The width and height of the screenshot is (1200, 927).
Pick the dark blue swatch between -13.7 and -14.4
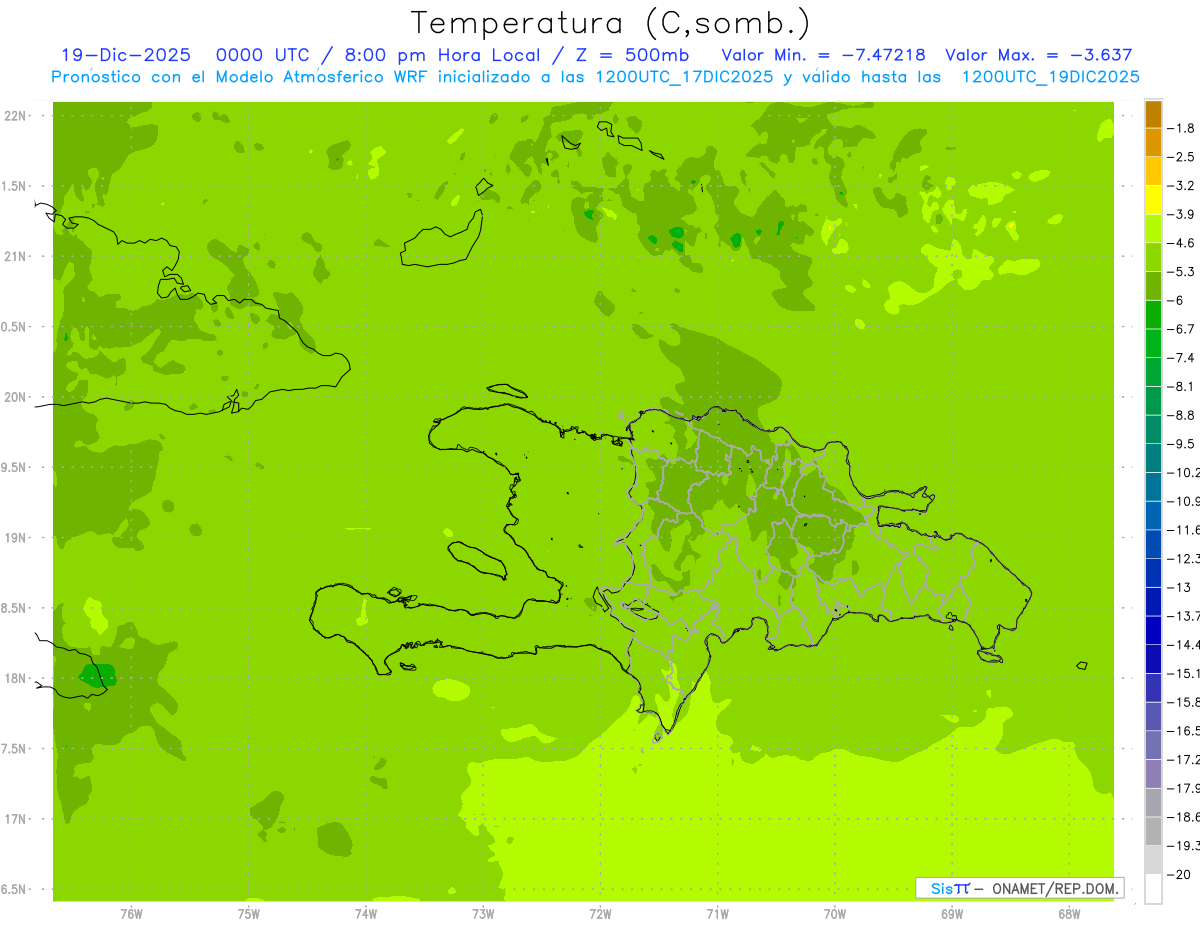click(1153, 630)
